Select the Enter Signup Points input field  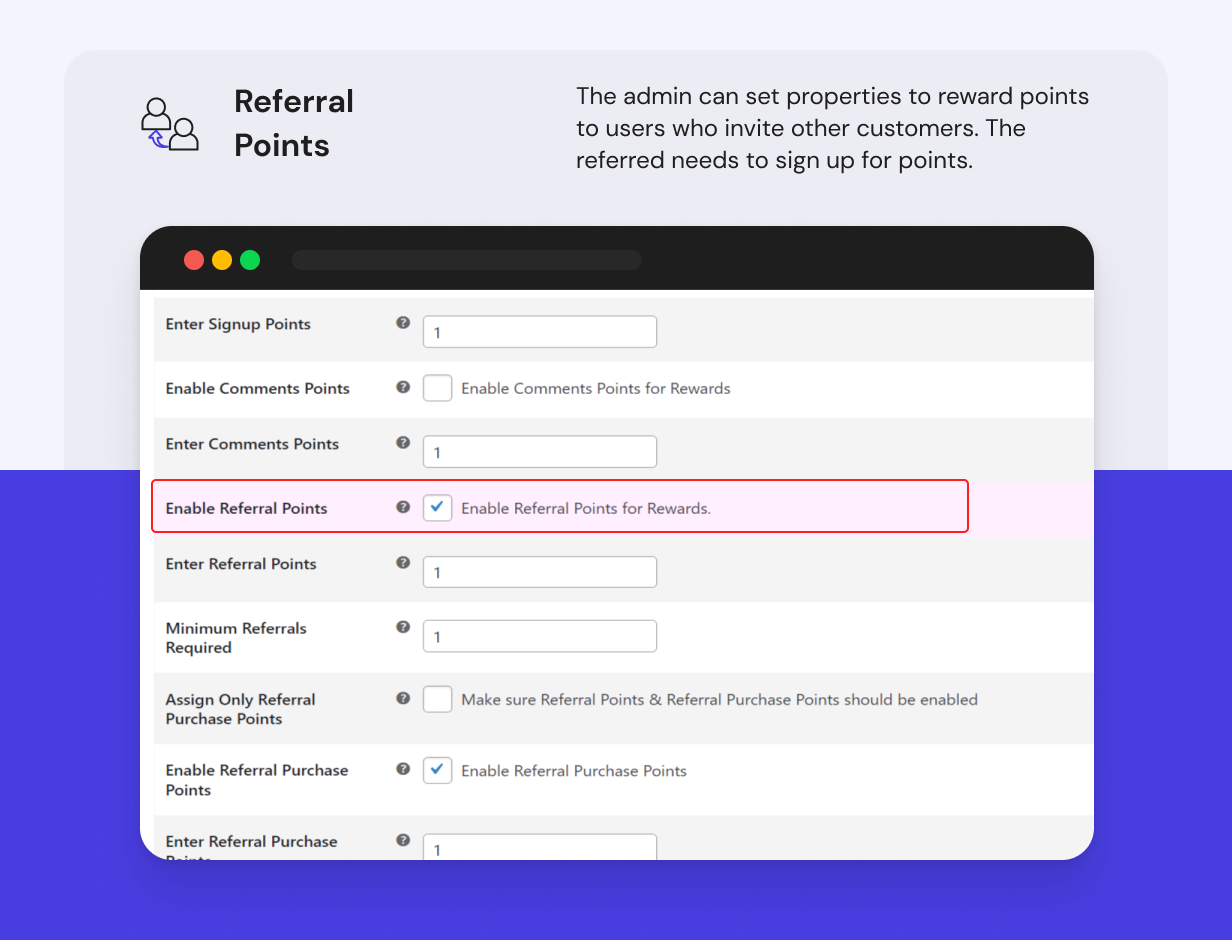539,331
